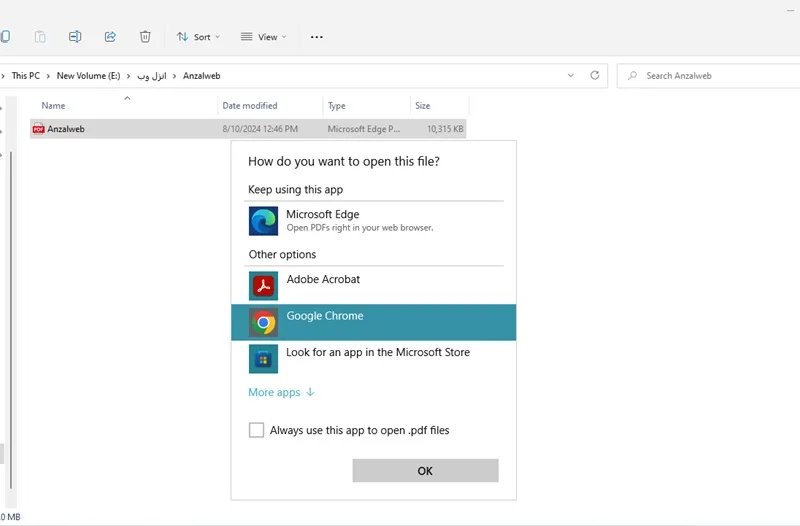Click the Copy toolbar icon

(5, 37)
